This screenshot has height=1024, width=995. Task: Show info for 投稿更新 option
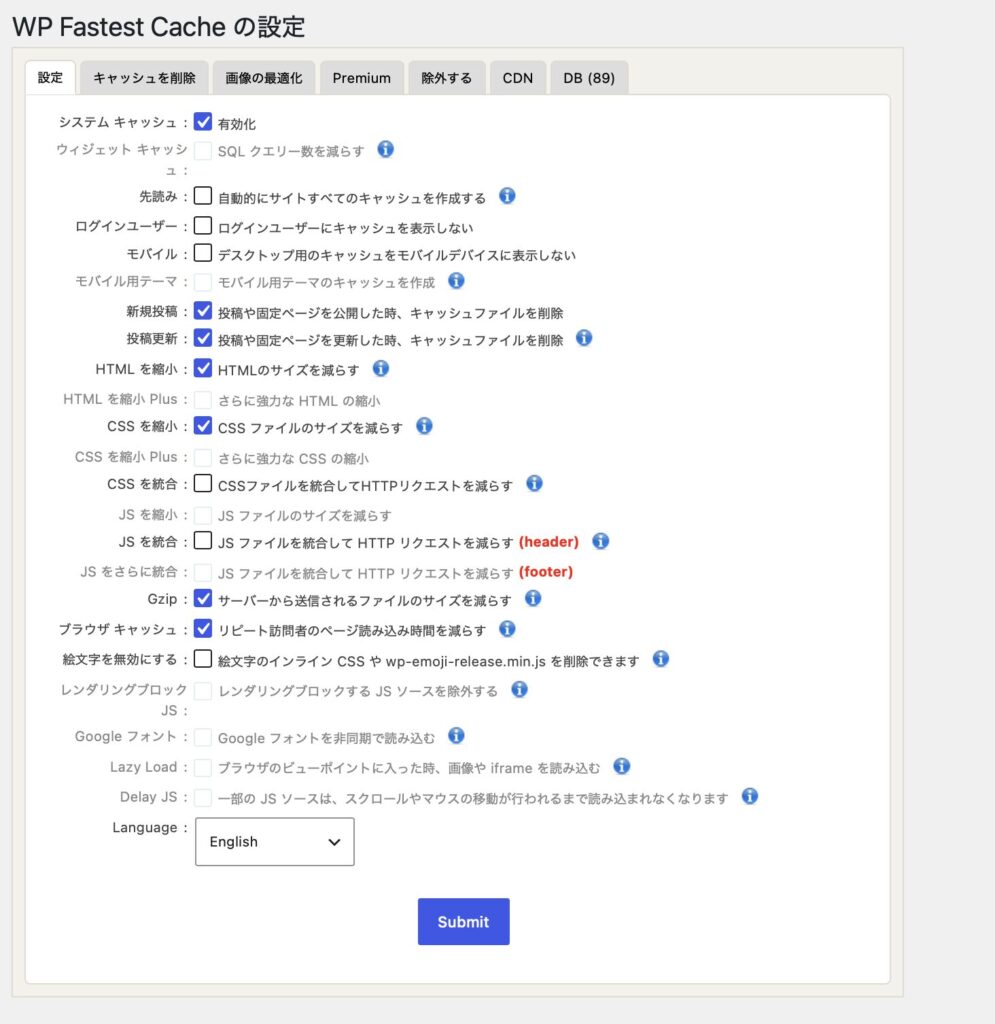click(584, 338)
